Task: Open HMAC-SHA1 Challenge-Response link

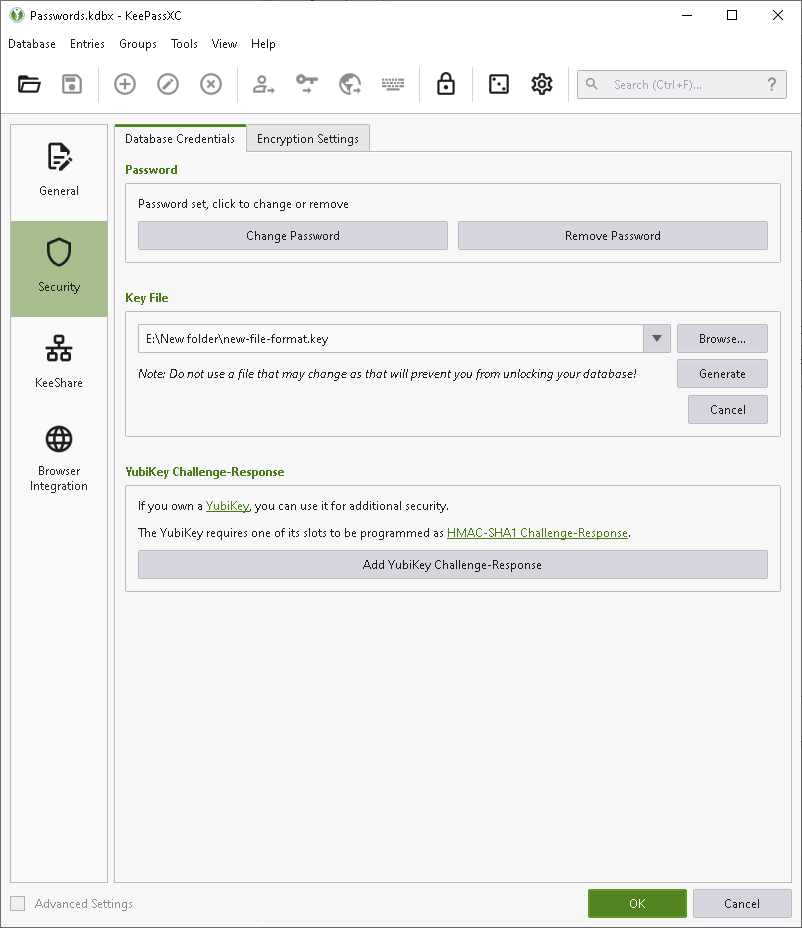Action: click(537, 533)
